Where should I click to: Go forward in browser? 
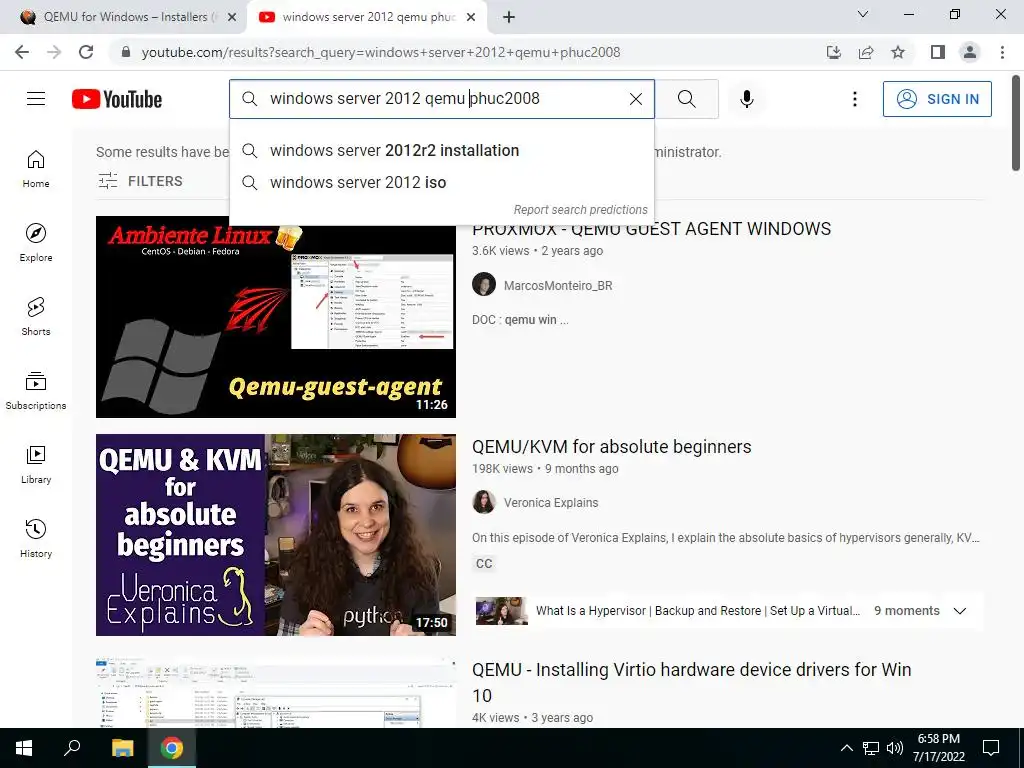coord(54,52)
